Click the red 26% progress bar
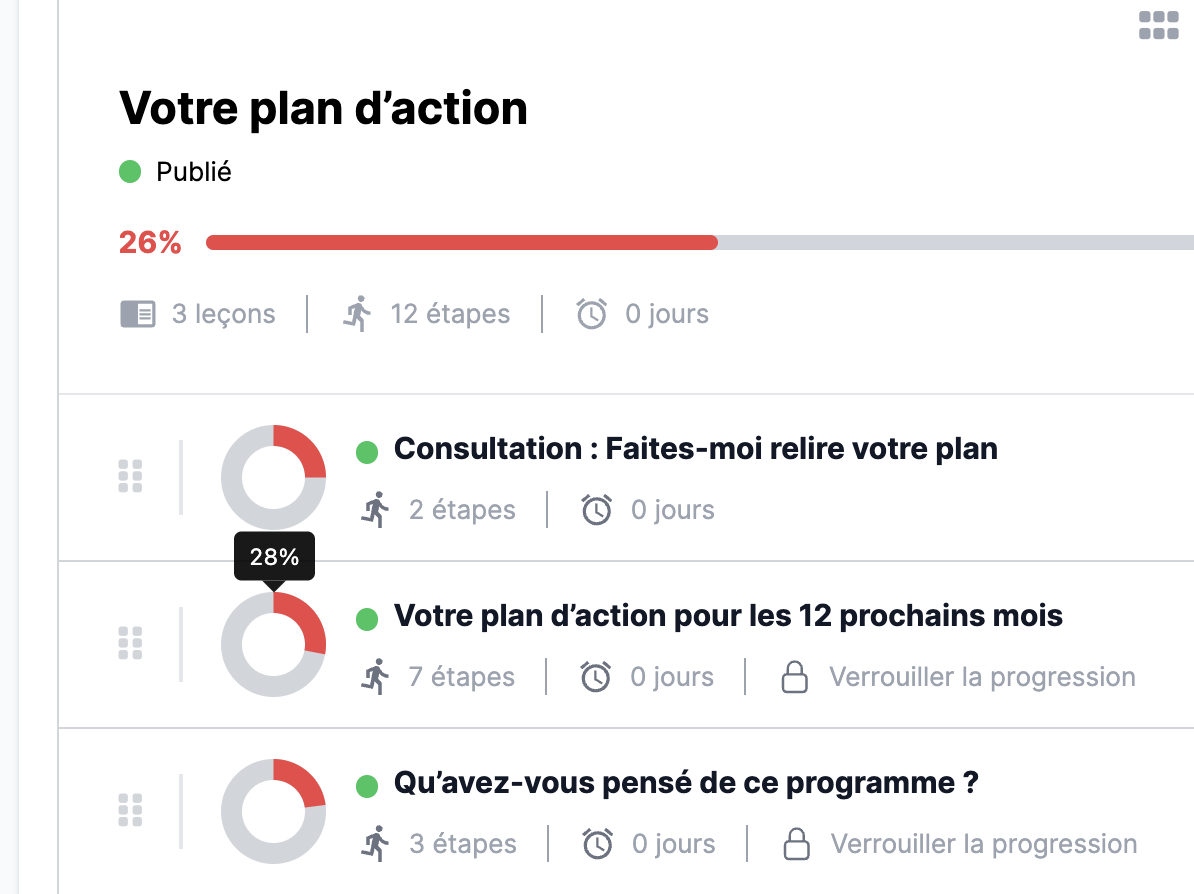 coord(462,242)
